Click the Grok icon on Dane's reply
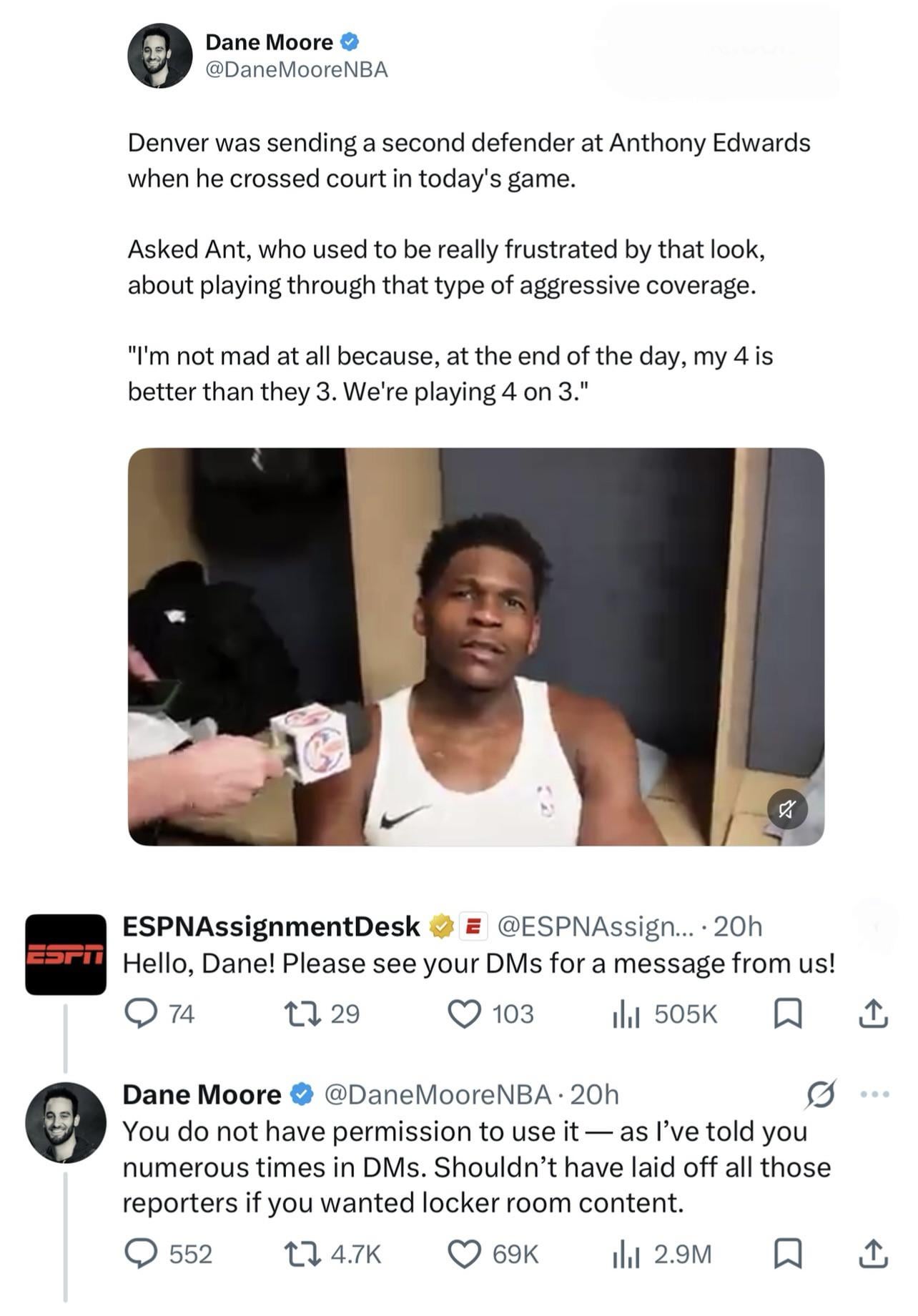Image resolution: width=918 pixels, height=1316 pixels. click(821, 1094)
